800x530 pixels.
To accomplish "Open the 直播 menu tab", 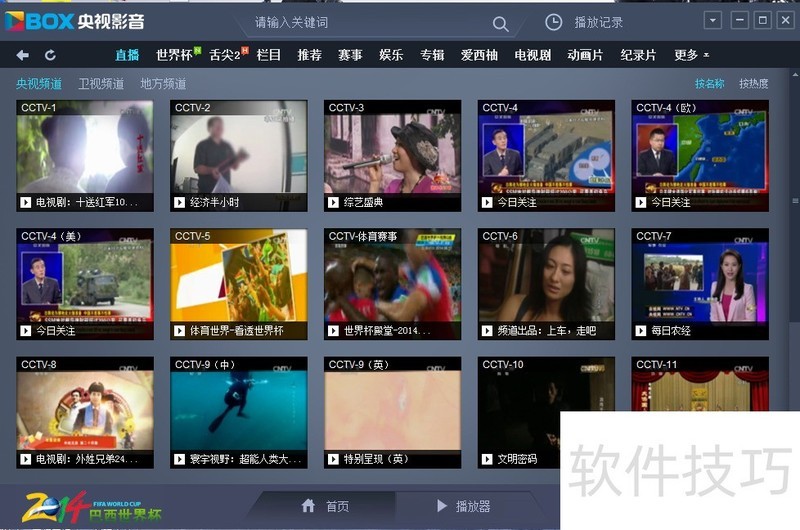I will [x=127, y=55].
